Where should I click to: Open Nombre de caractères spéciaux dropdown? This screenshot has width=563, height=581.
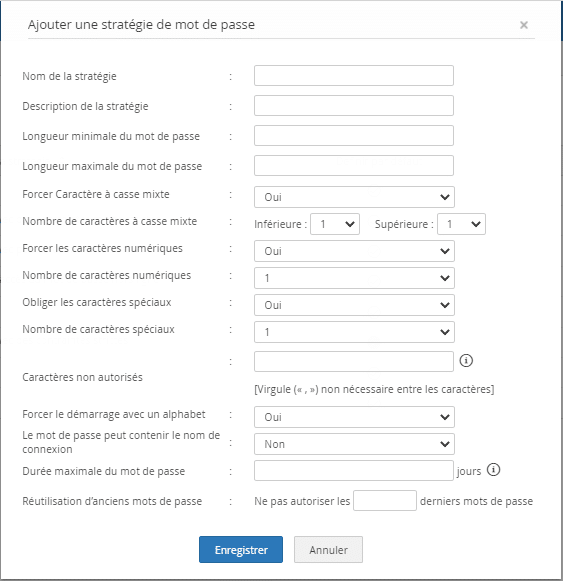[x=354, y=332]
